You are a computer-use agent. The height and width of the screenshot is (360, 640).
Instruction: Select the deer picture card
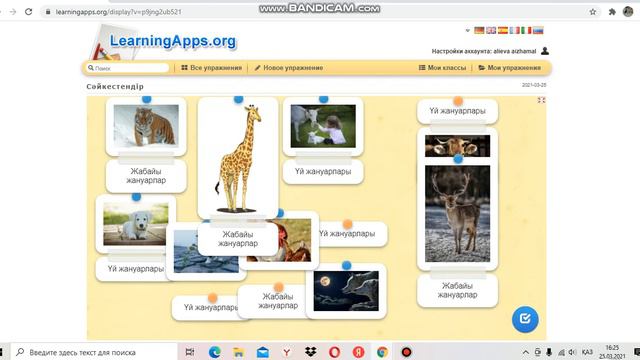[x=458, y=213]
